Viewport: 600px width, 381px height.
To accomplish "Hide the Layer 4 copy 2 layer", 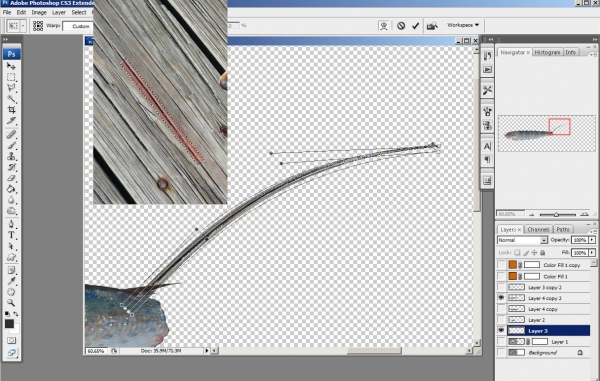I will tap(501, 298).
